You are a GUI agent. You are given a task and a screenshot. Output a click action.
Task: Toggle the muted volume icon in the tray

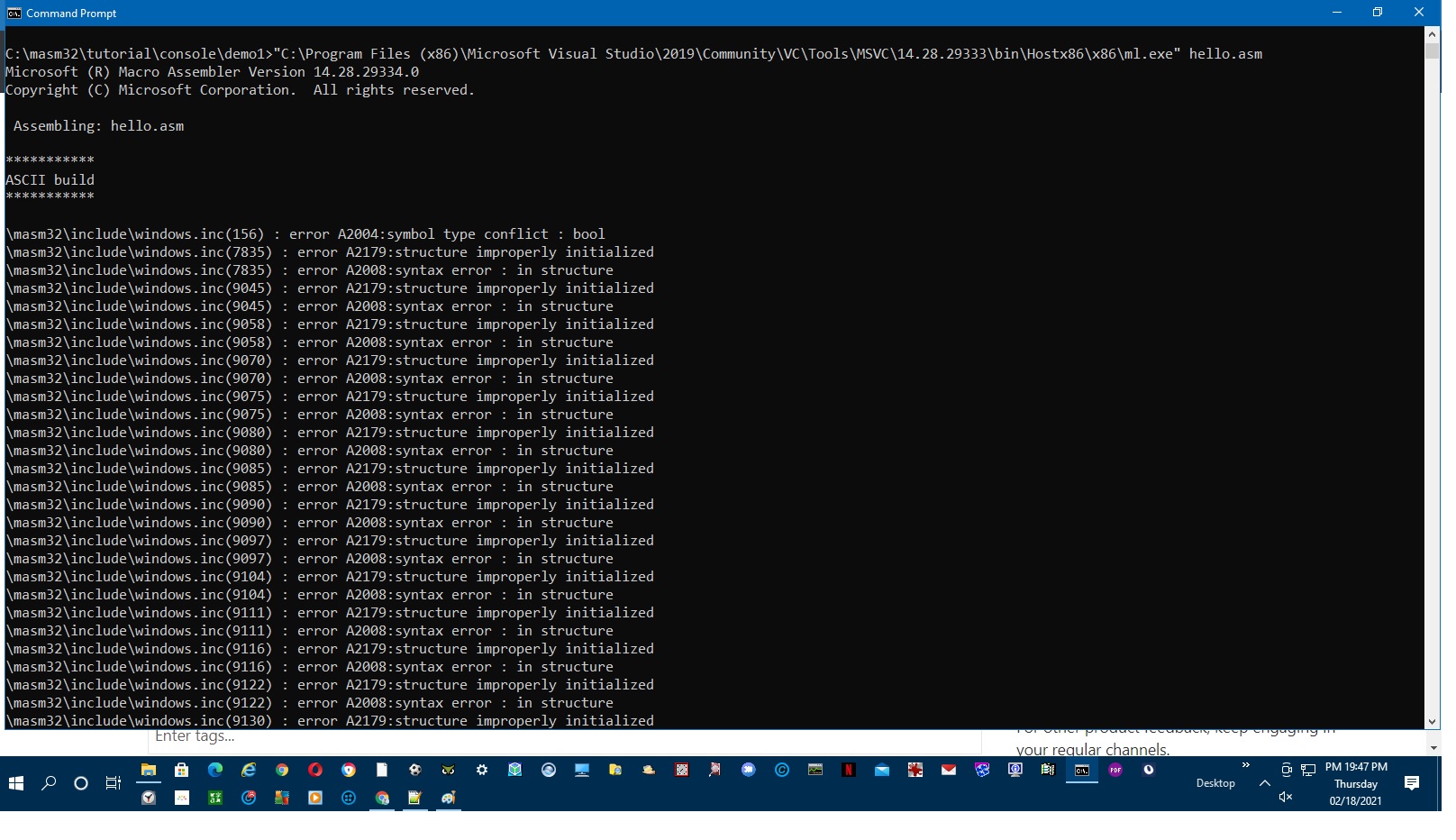pyautogui.click(x=1286, y=797)
